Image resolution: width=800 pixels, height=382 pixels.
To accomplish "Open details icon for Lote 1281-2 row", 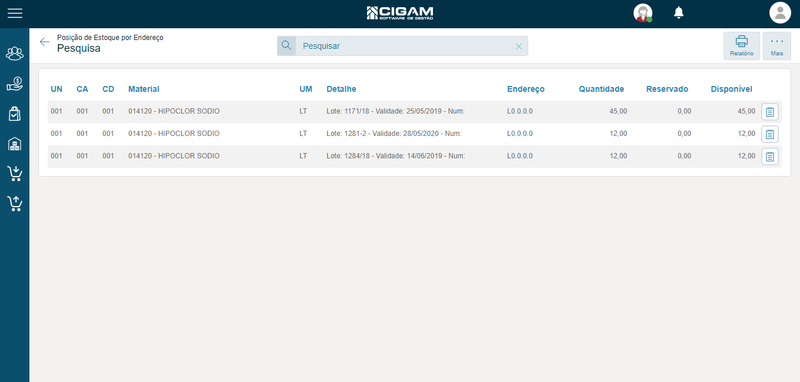I will (770, 134).
